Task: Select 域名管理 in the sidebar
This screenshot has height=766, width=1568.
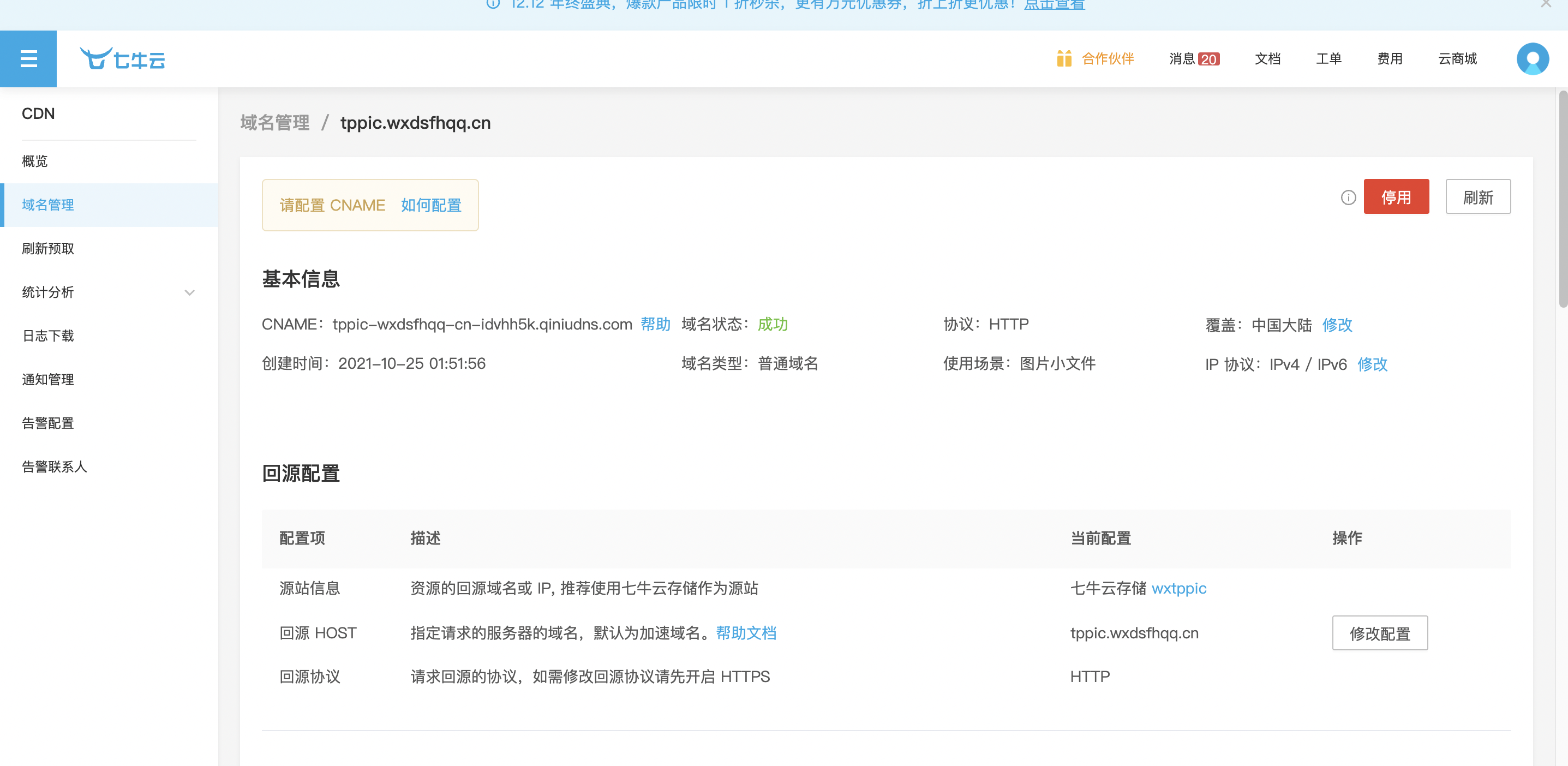Action: pos(110,205)
